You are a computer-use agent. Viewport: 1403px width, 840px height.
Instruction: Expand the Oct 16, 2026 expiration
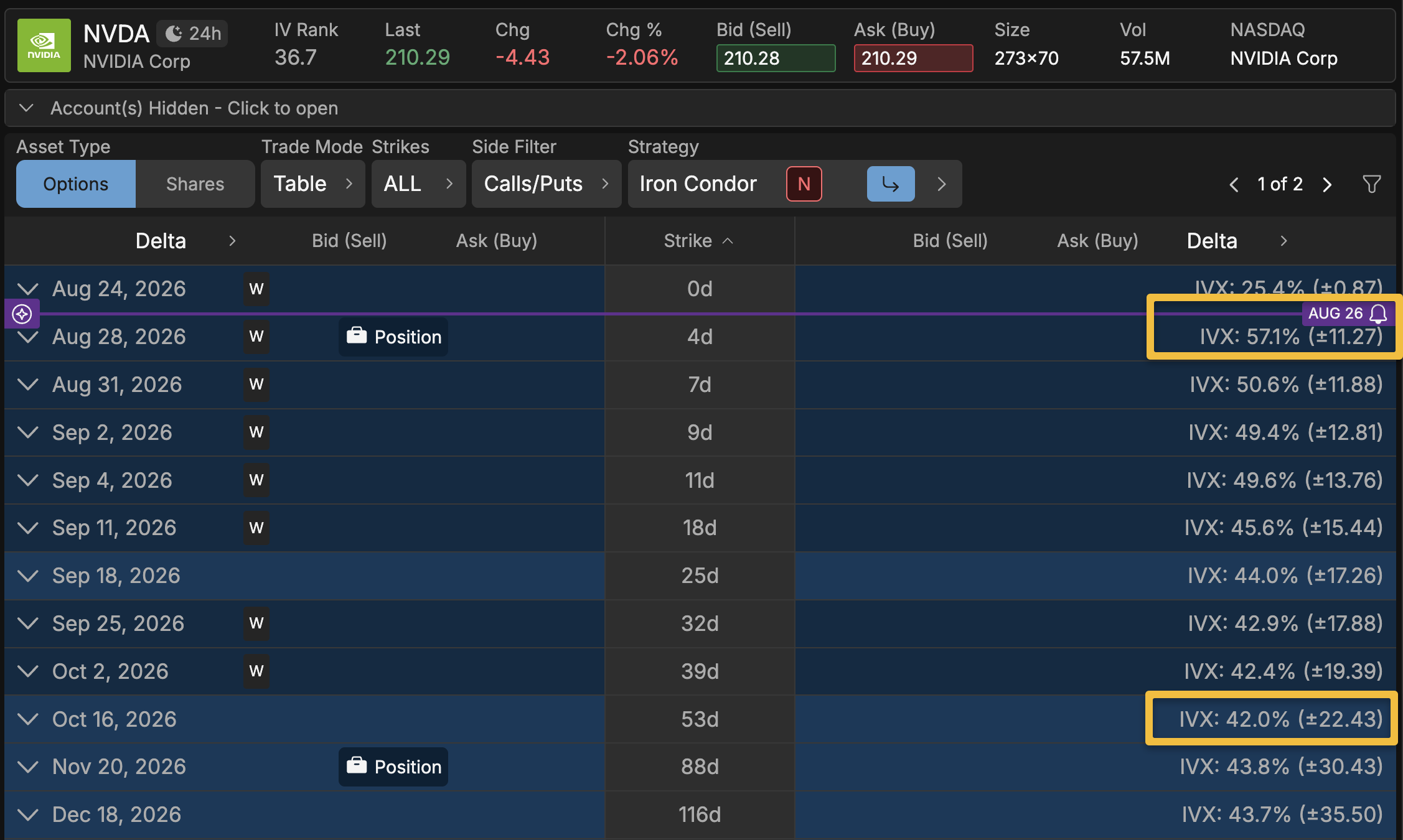(x=28, y=719)
